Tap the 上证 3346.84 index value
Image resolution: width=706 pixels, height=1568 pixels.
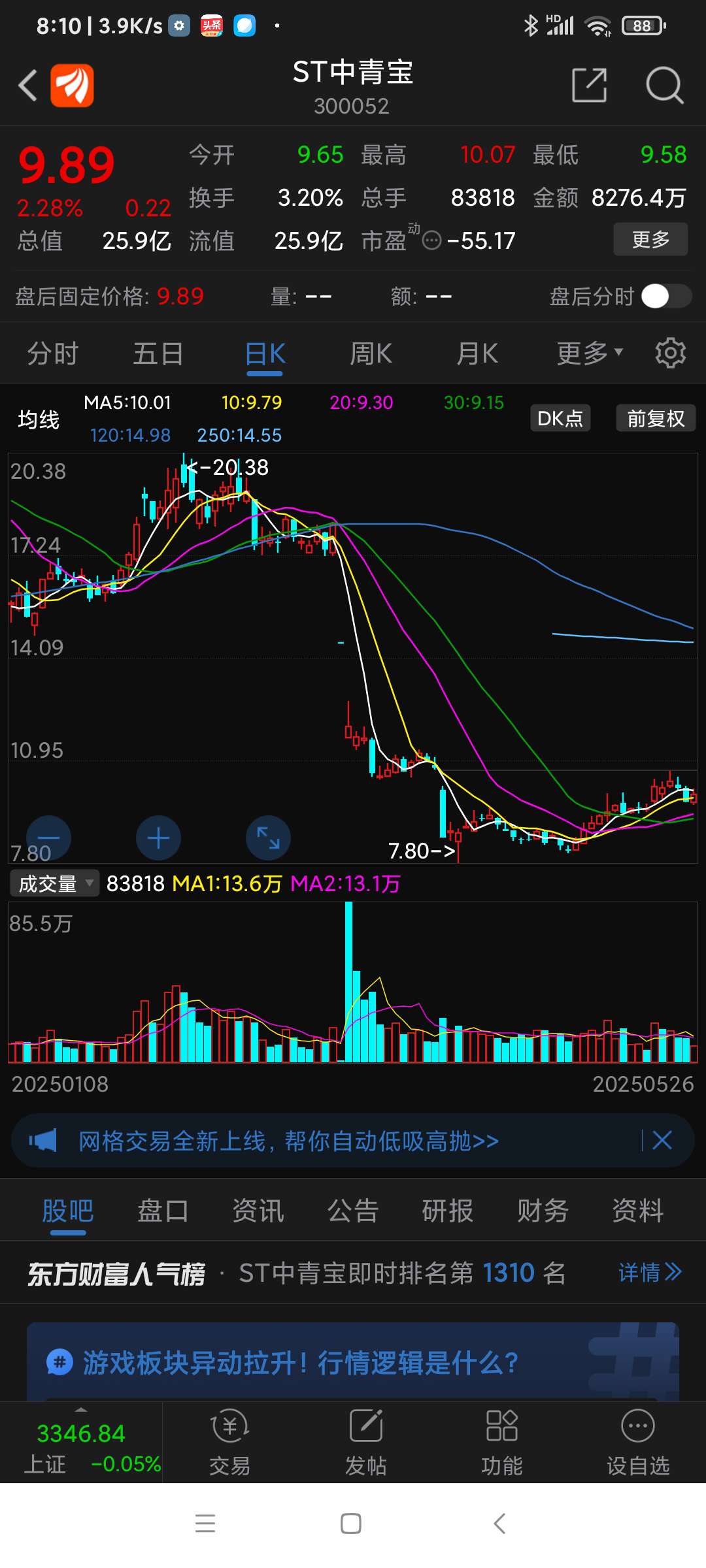[x=81, y=1433]
